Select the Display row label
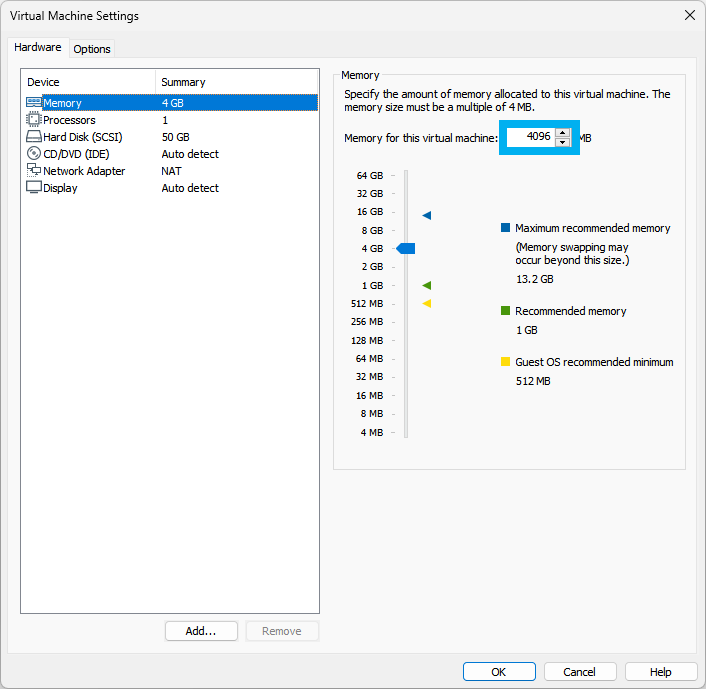 pyautogui.click(x=60, y=188)
